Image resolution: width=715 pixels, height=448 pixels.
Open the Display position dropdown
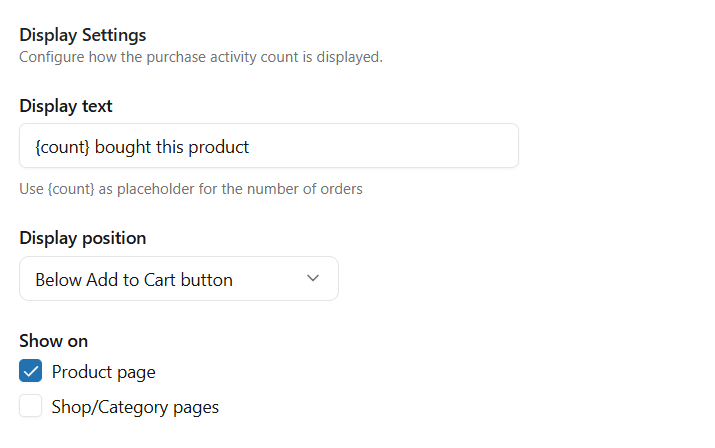point(178,279)
